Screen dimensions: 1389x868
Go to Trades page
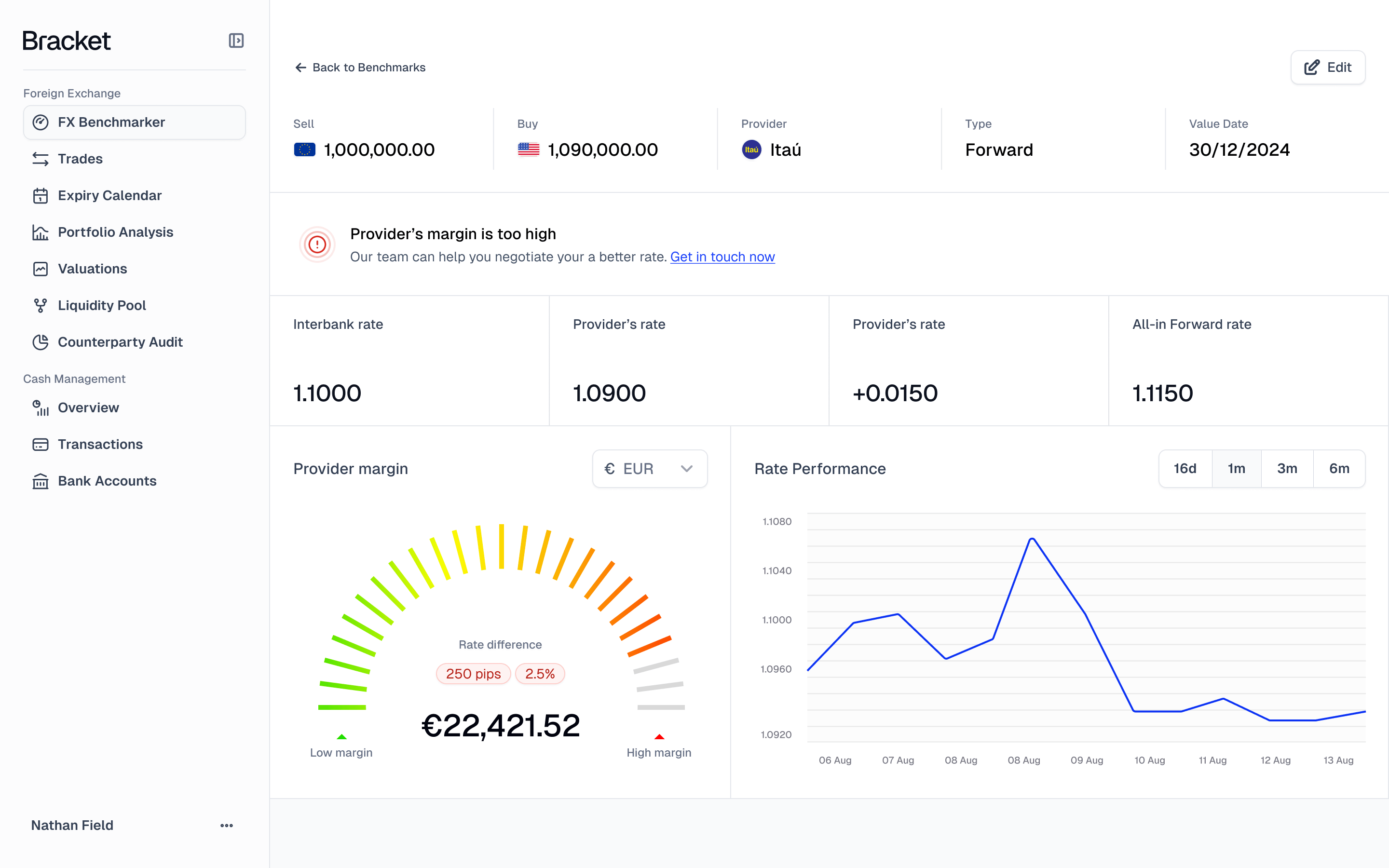click(x=134, y=159)
